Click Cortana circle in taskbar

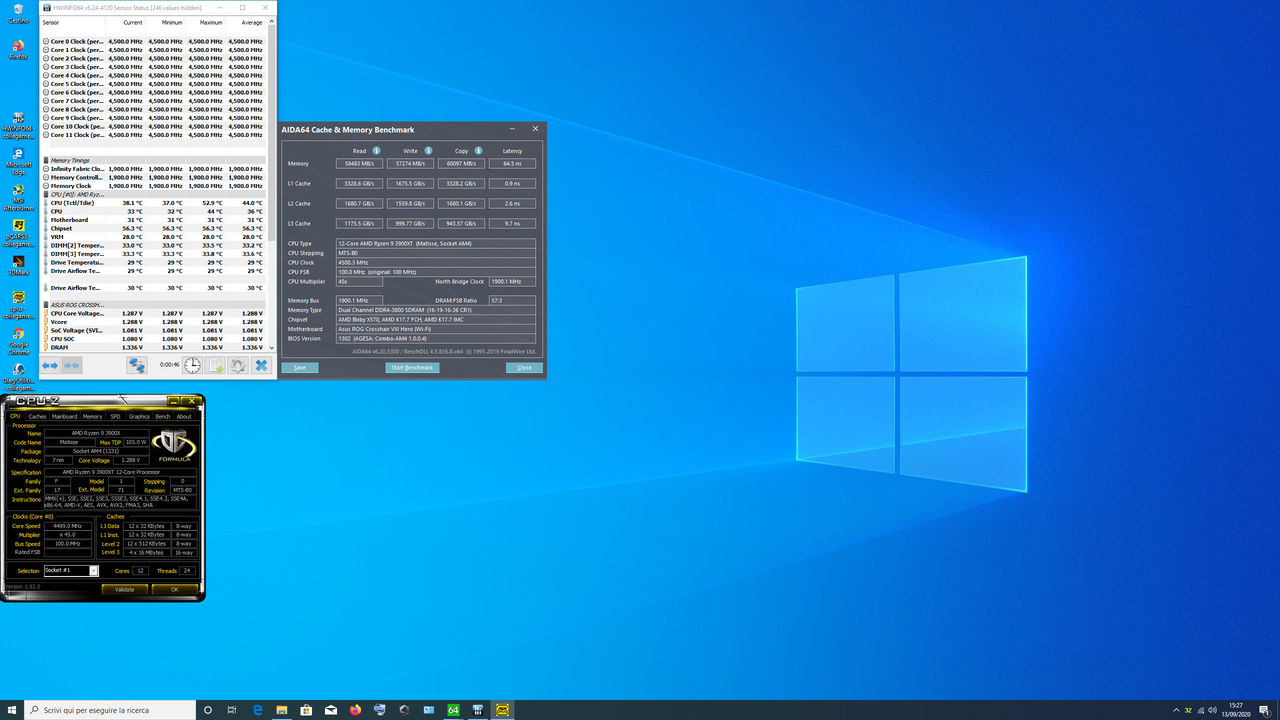click(208, 710)
